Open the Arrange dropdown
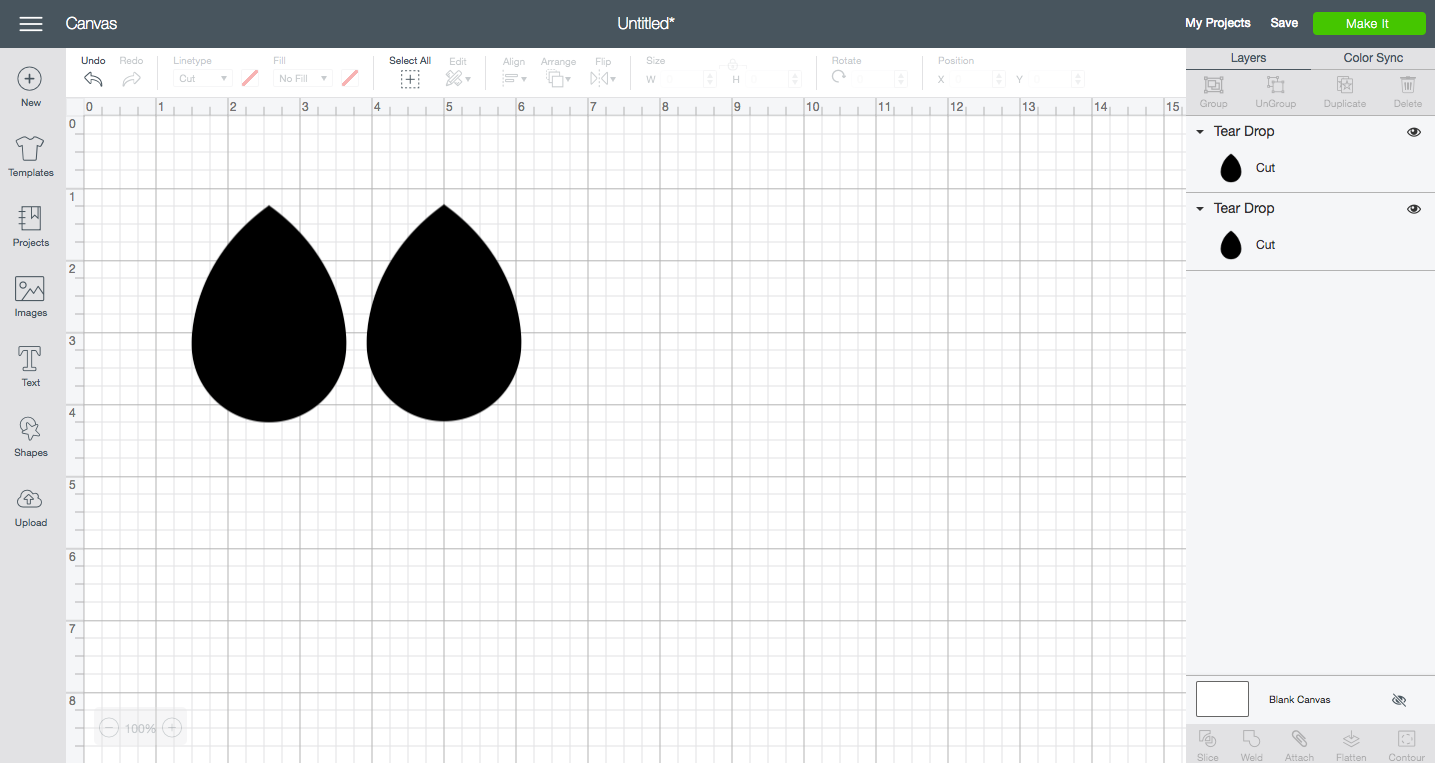The height and width of the screenshot is (763, 1435). coord(558,77)
